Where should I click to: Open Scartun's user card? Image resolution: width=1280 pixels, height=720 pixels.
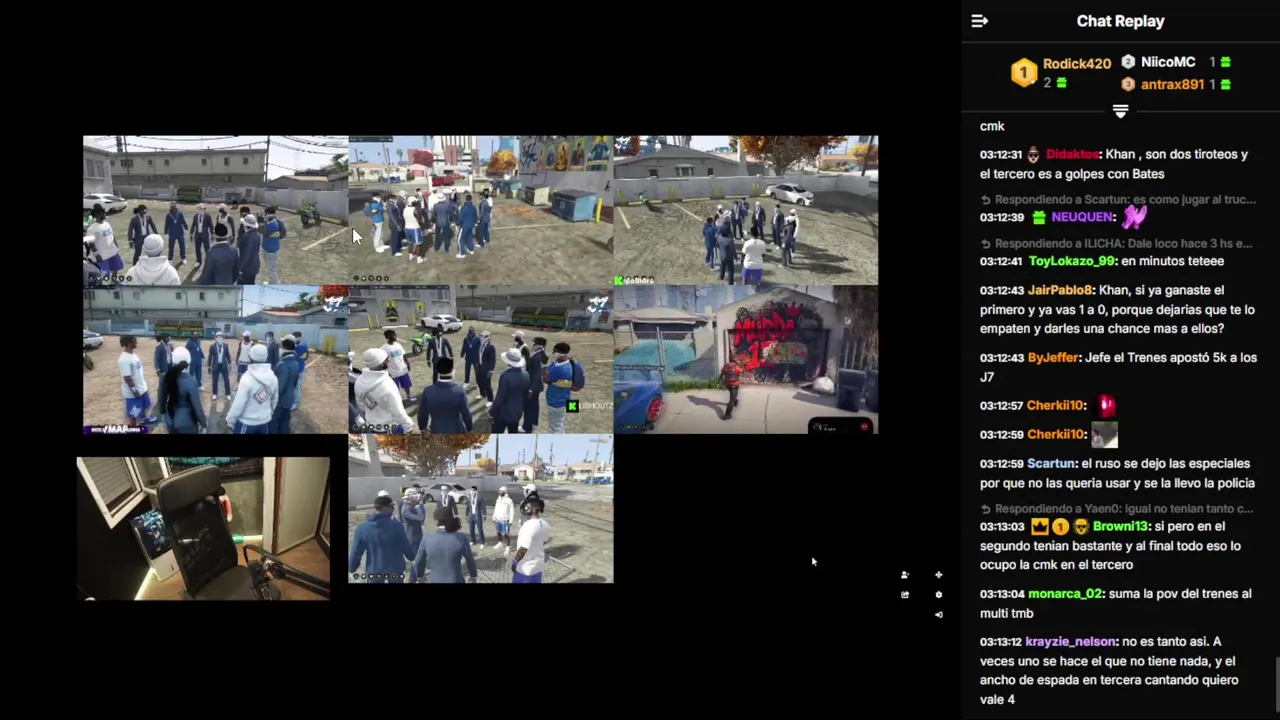1051,464
